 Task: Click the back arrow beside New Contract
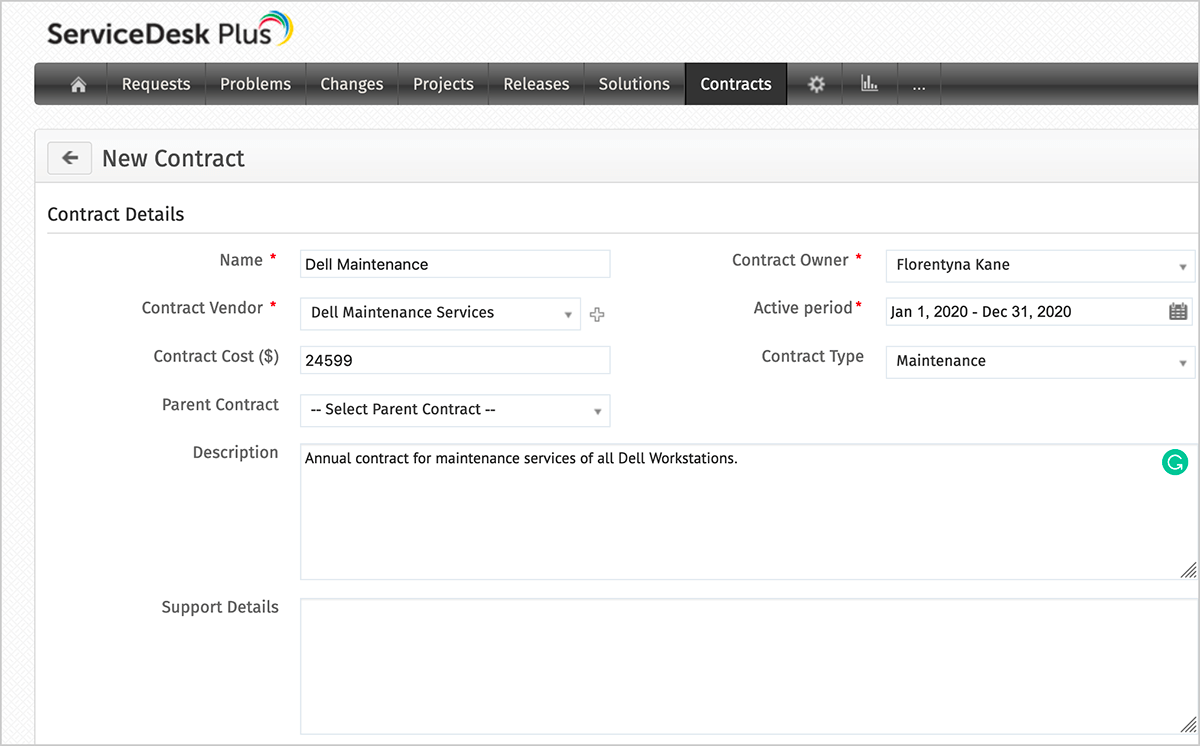tap(70, 158)
